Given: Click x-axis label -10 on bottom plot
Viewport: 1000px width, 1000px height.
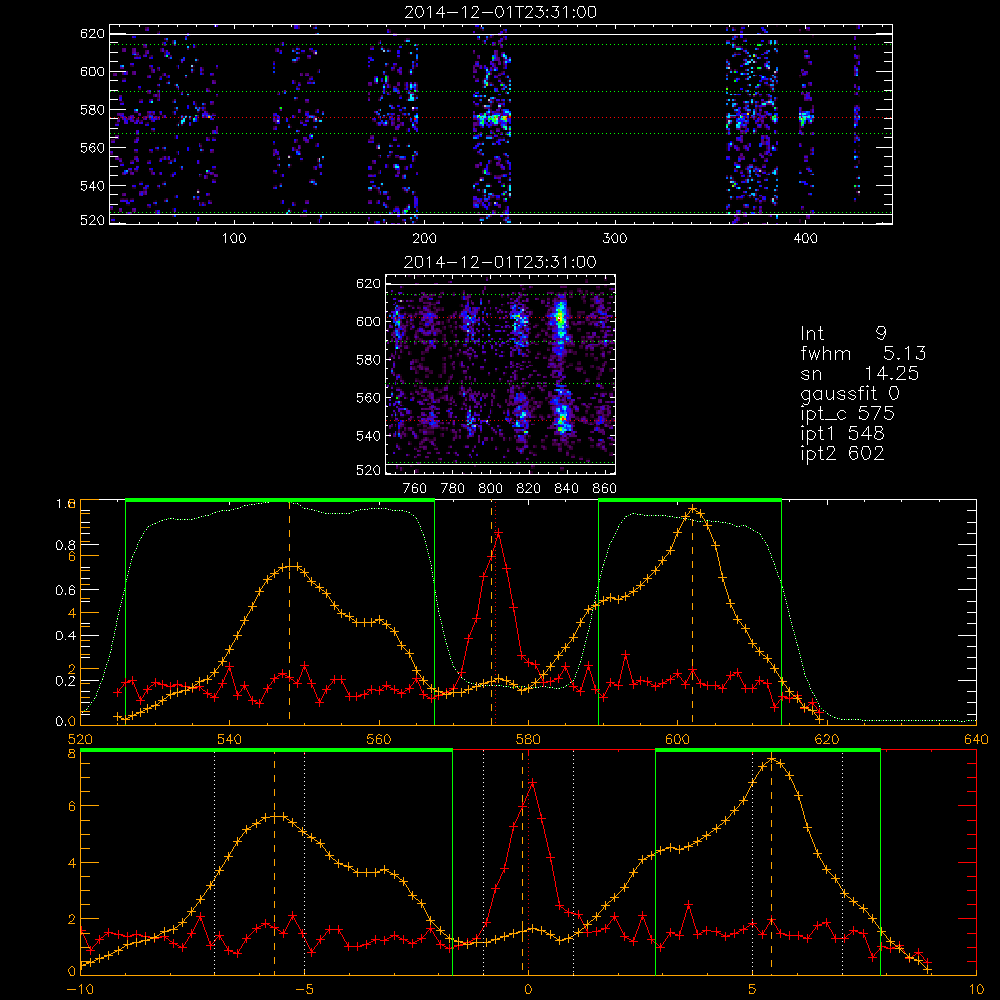Looking at the screenshot, I should coord(80,990).
